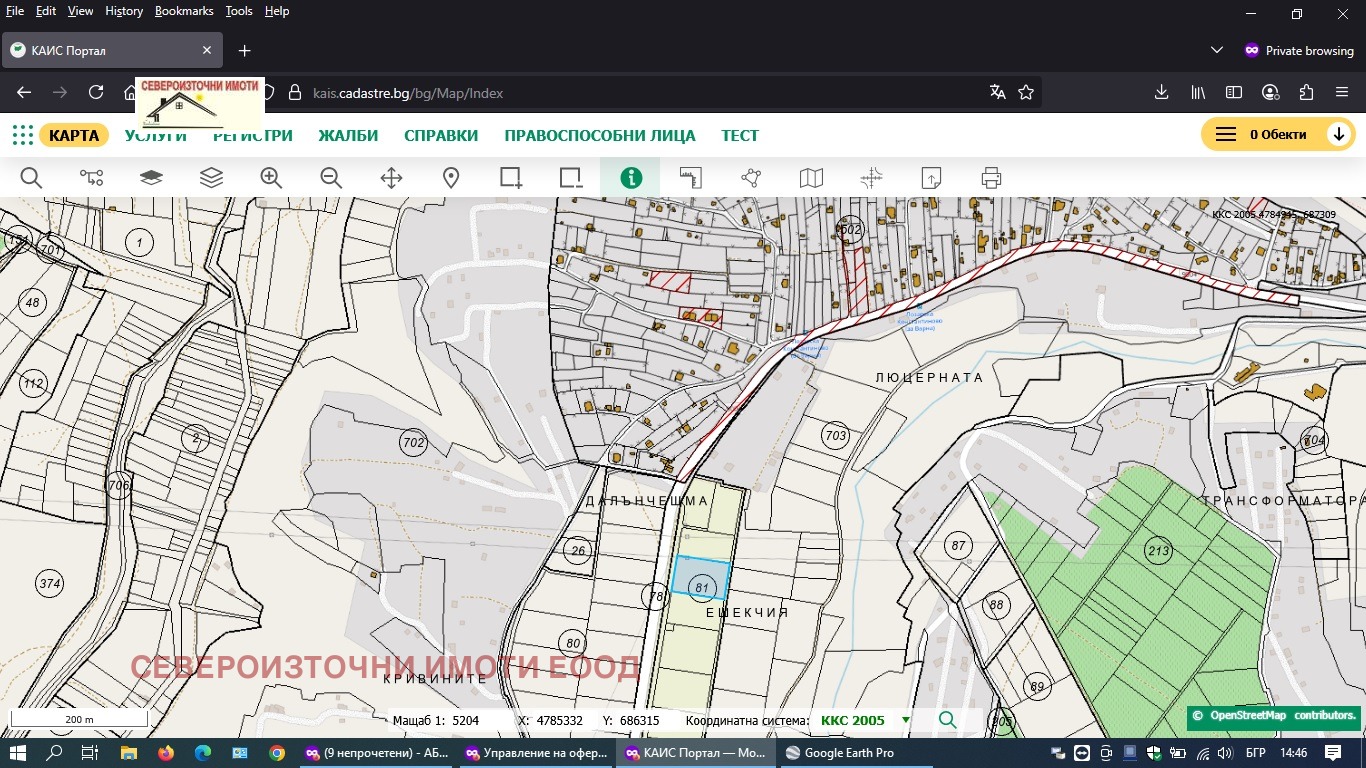This screenshot has height=768, width=1366.
Task: Open the green apps grid menu
Action: (22, 135)
